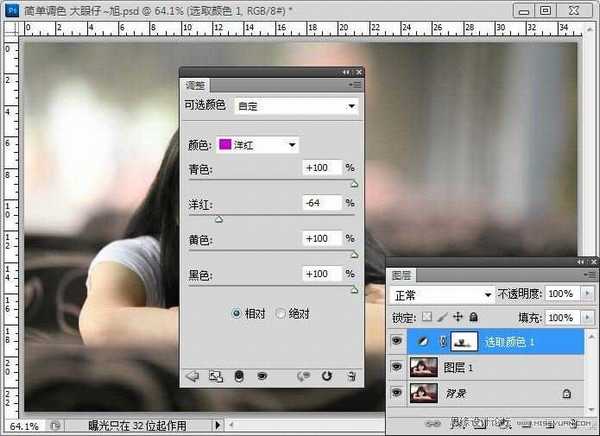Select the 绝对 (Absolute) radio button

(x=280, y=313)
